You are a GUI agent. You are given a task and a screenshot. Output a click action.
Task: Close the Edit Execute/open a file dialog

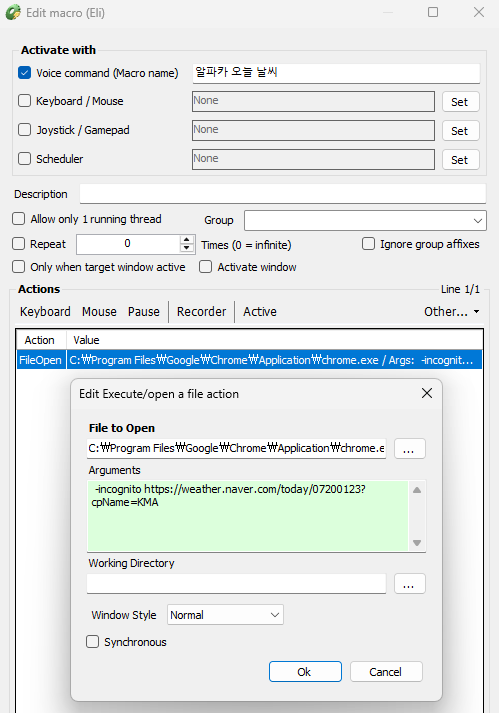[427, 393]
